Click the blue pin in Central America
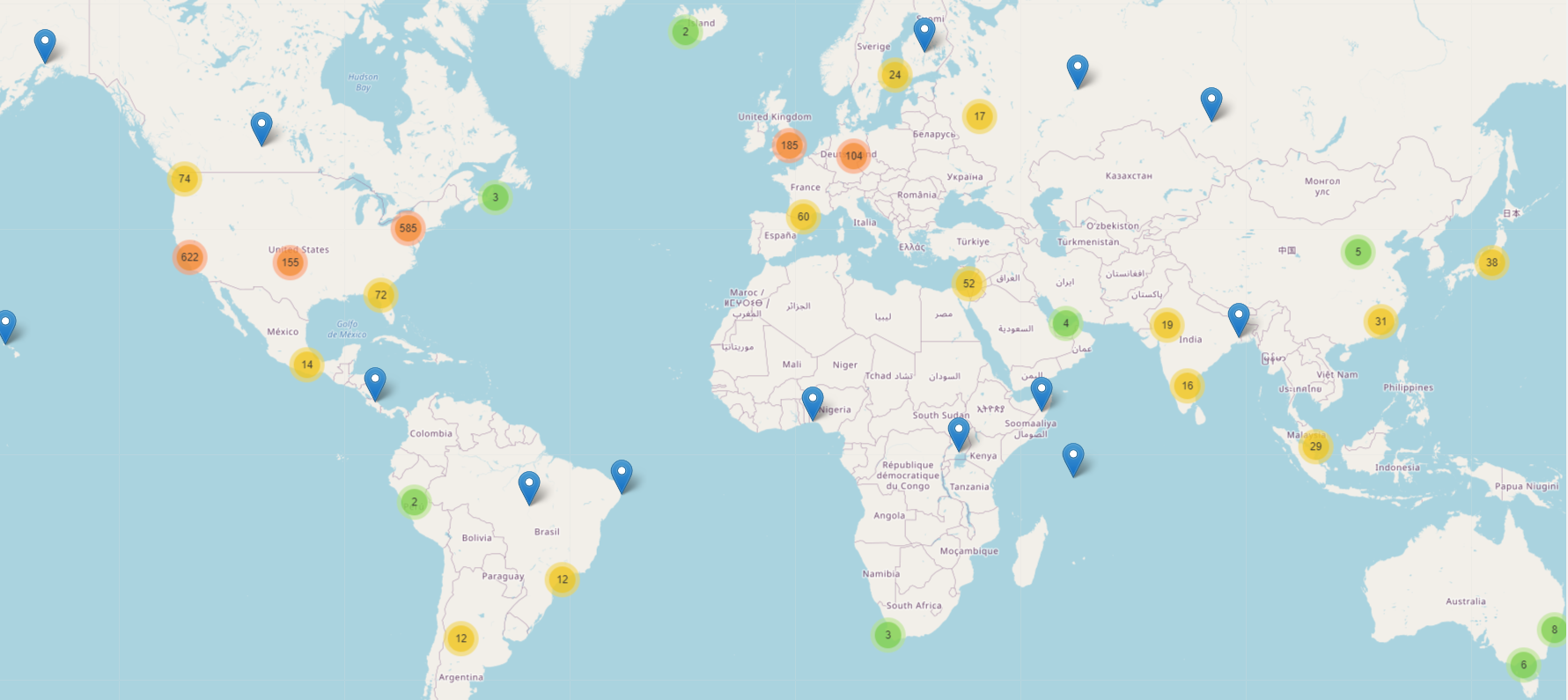1568x700 pixels. click(375, 382)
